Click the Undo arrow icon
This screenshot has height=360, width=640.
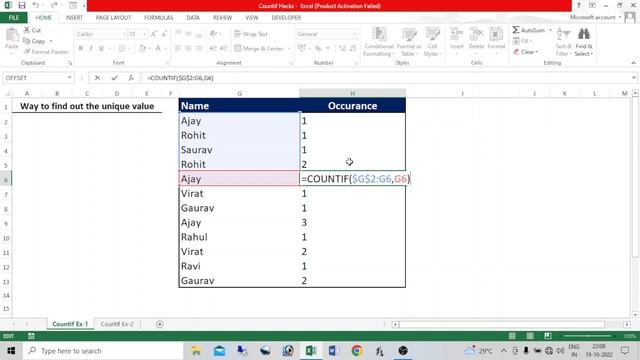tap(36, 5)
